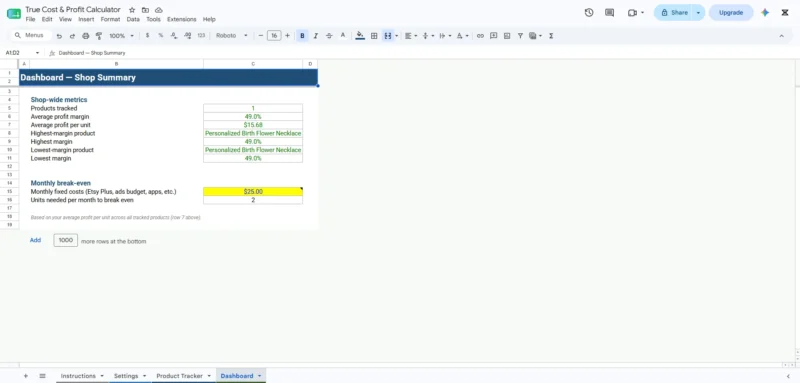The width and height of the screenshot is (800, 383).
Task: Open the 123 more formats menu
Action: (x=201, y=36)
